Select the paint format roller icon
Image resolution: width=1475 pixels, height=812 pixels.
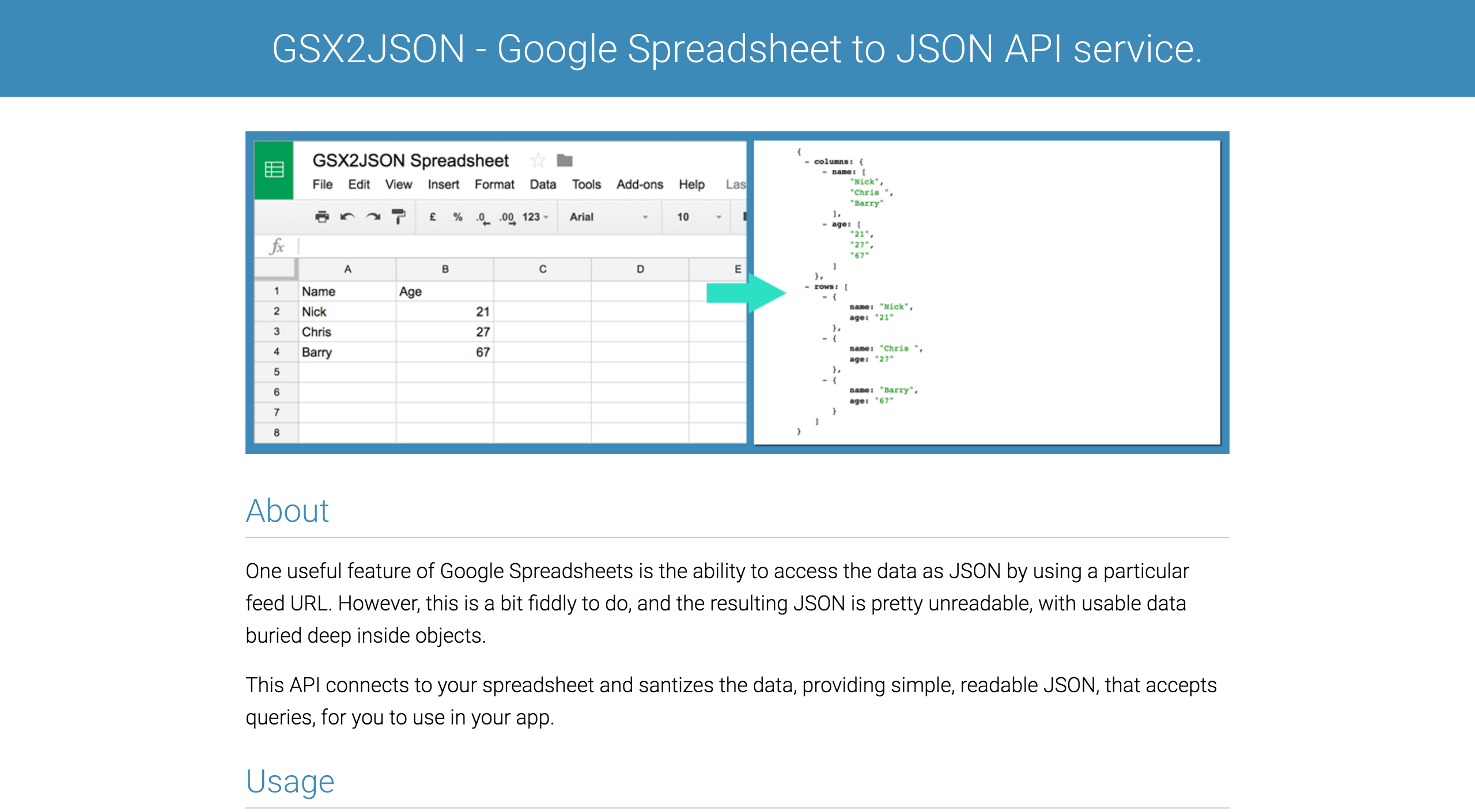pyautogui.click(x=398, y=217)
